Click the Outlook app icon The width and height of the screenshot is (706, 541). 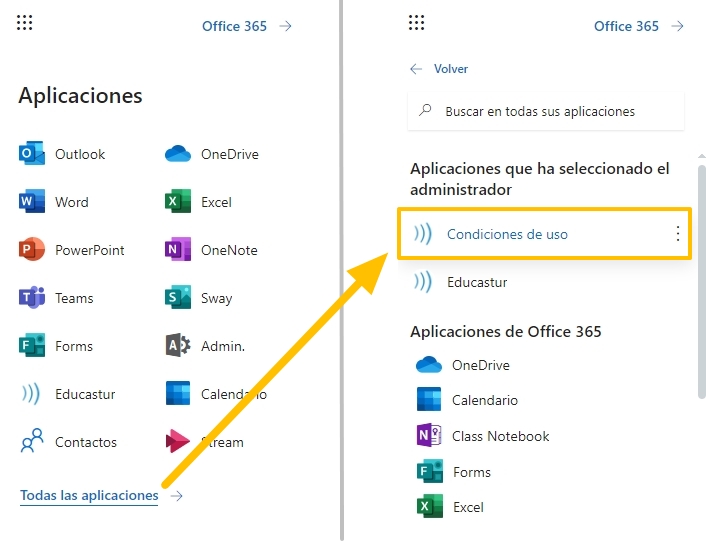32,153
